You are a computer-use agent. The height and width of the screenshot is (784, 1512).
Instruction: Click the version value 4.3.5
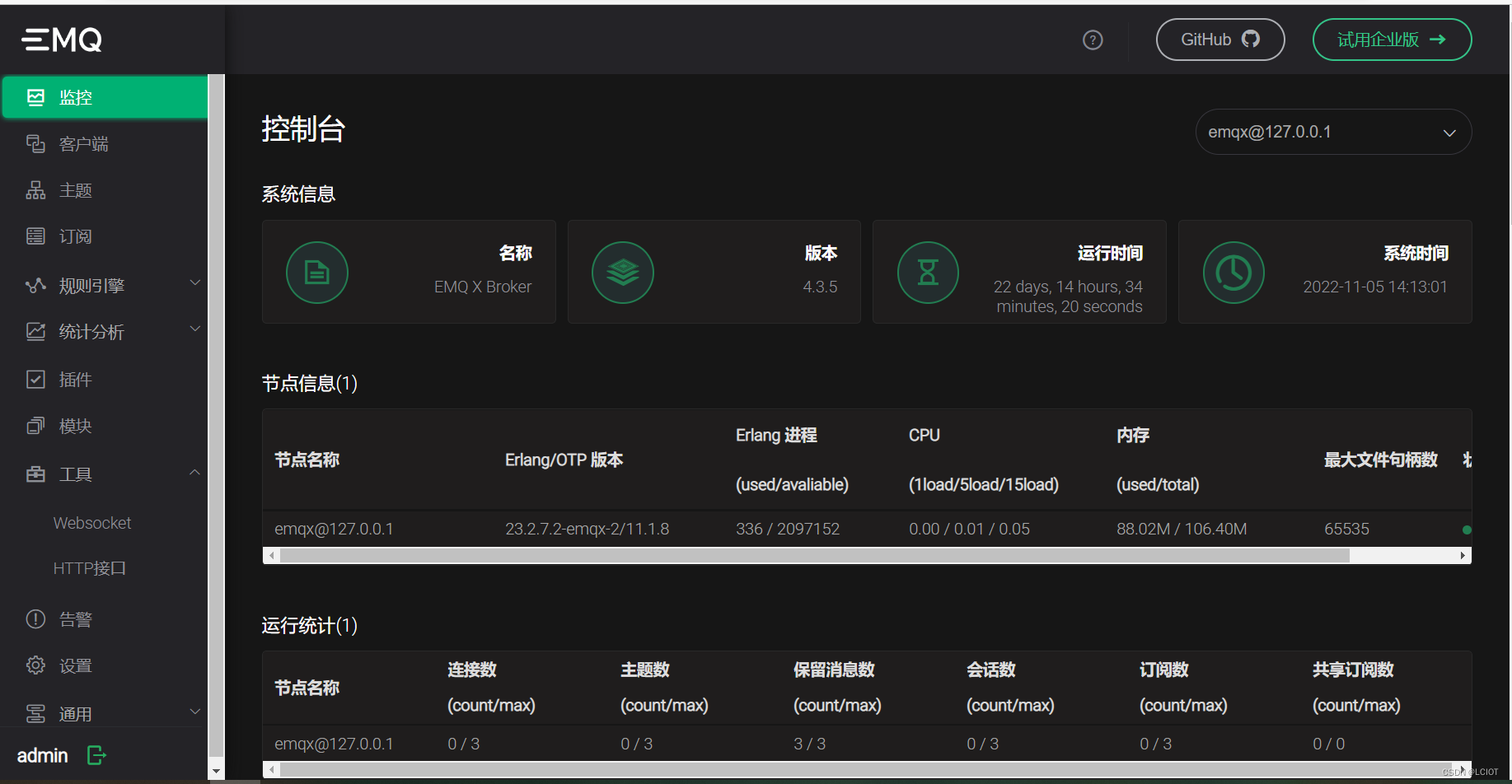tap(820, 287)
